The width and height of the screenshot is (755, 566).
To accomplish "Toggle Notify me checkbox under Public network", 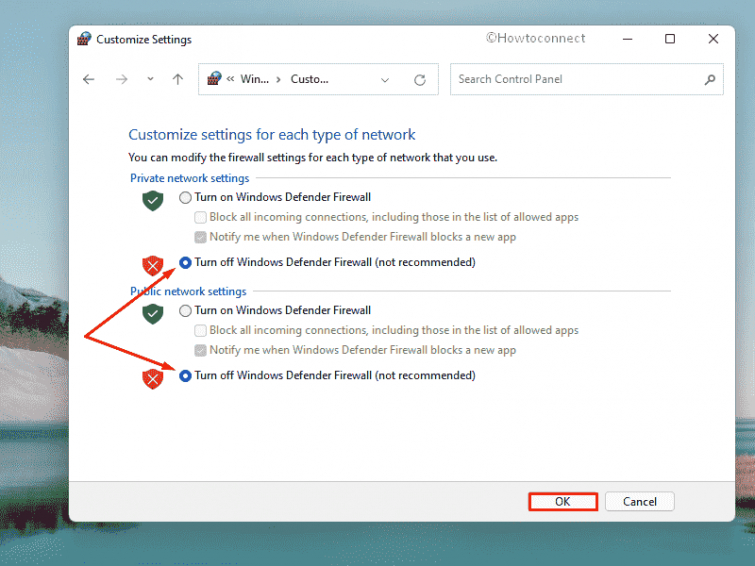I will [x=200, y=350].
